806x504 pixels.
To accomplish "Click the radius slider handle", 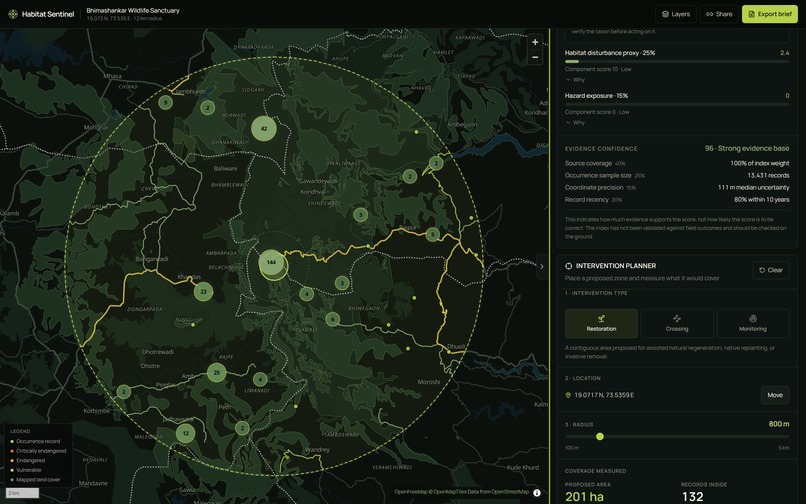I will click(x=600, y=437).
